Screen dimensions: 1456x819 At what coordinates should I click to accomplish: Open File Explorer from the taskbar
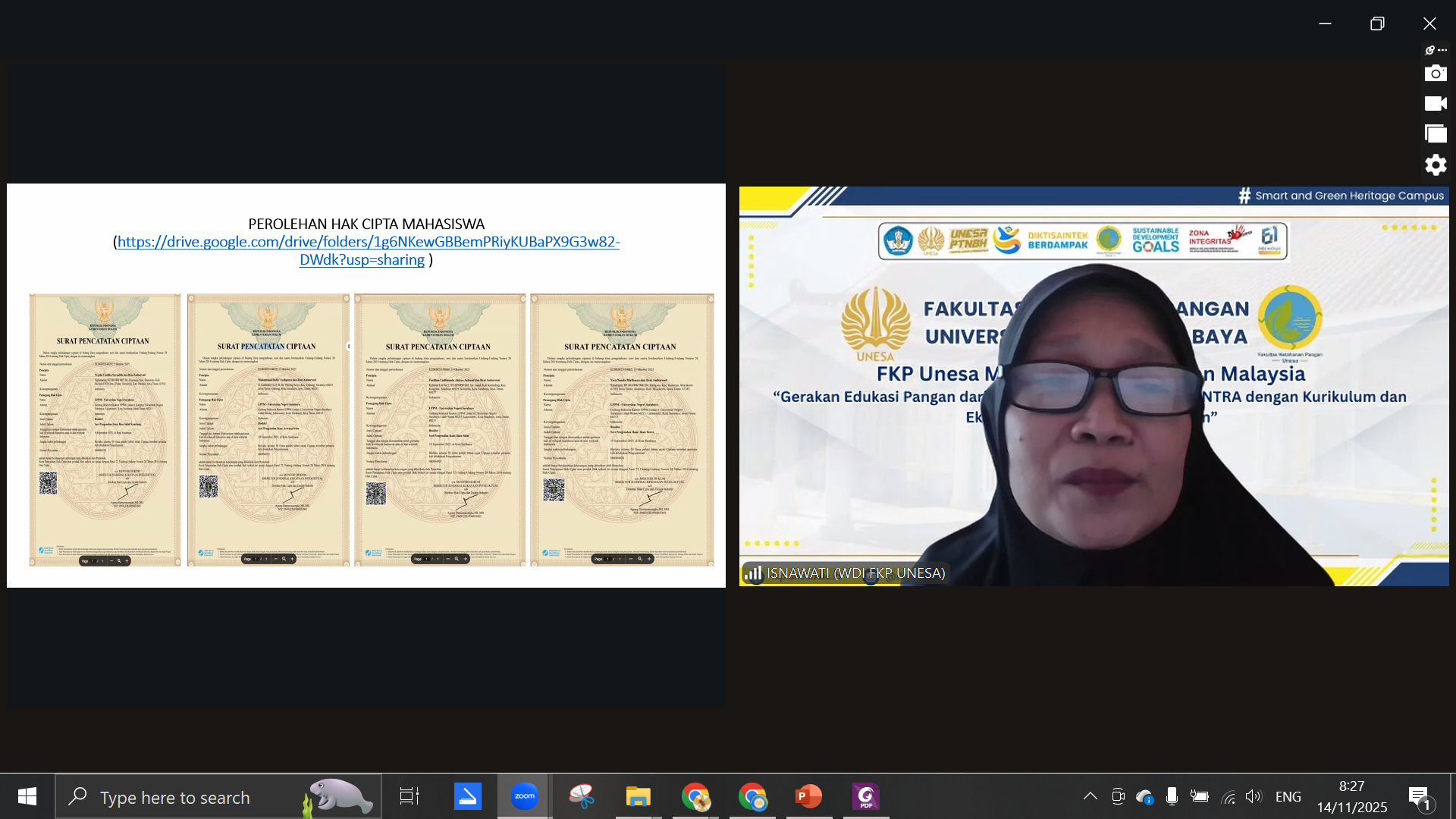(638, 796)
